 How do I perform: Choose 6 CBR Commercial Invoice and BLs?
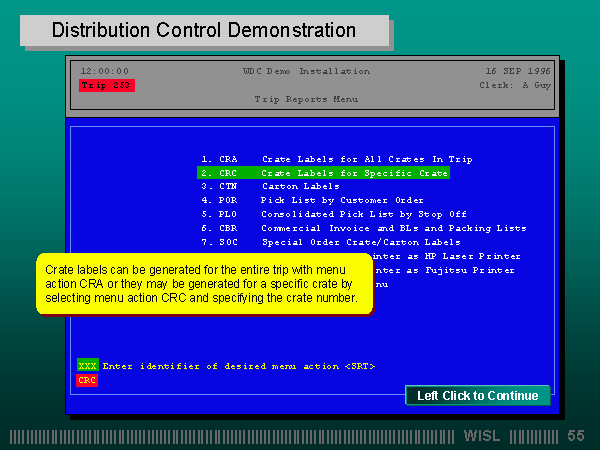pyautogui.click(x=364, y=228)
